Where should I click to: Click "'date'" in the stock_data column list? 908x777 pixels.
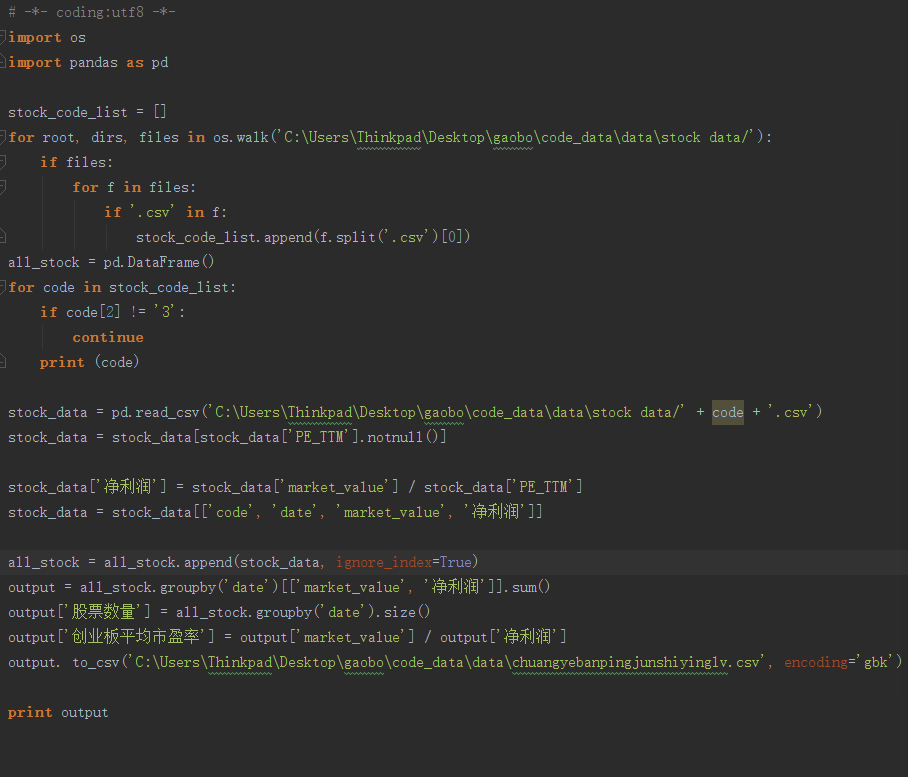pos(295,512)
